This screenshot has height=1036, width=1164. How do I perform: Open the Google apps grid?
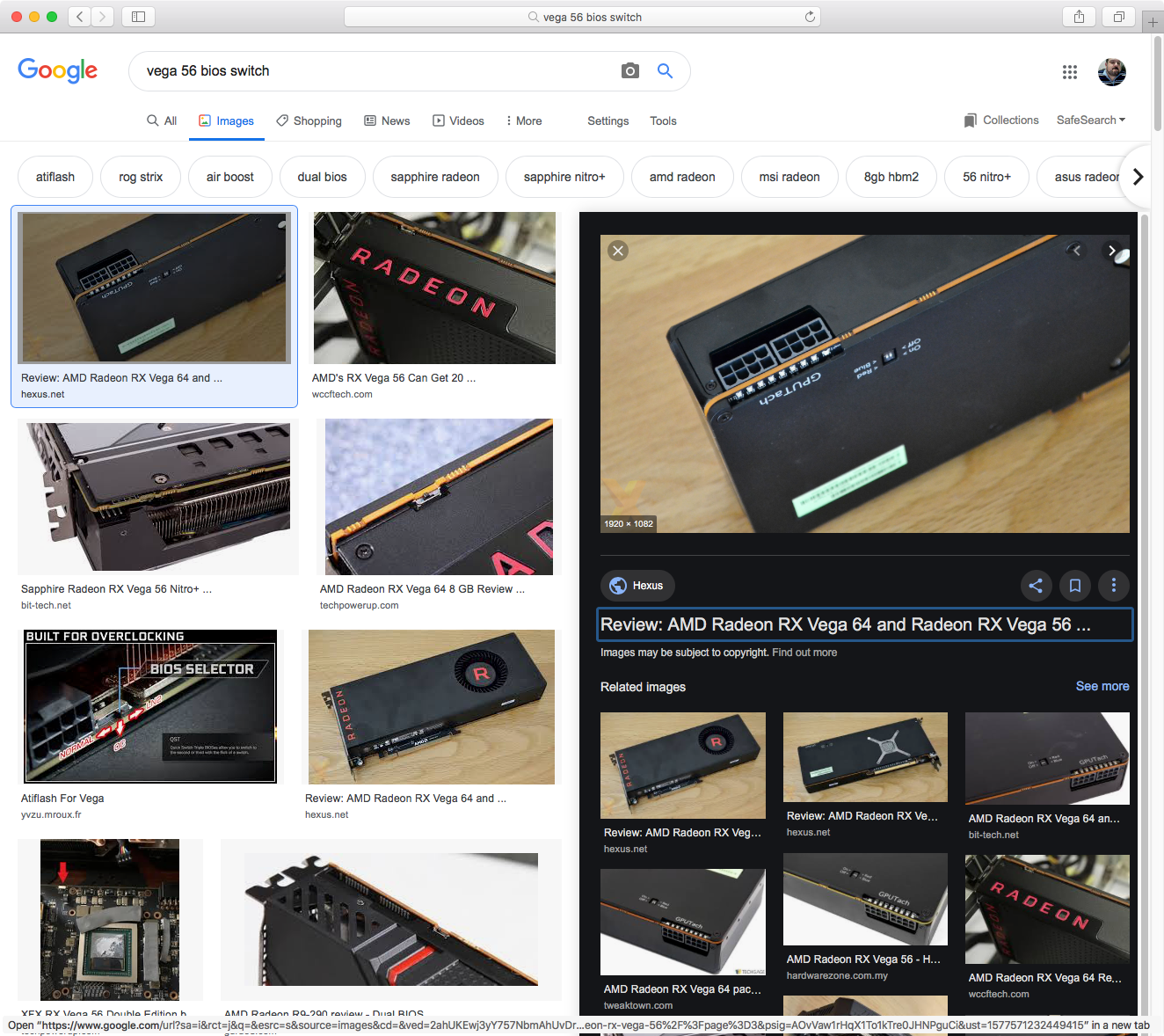(1069, 72)
